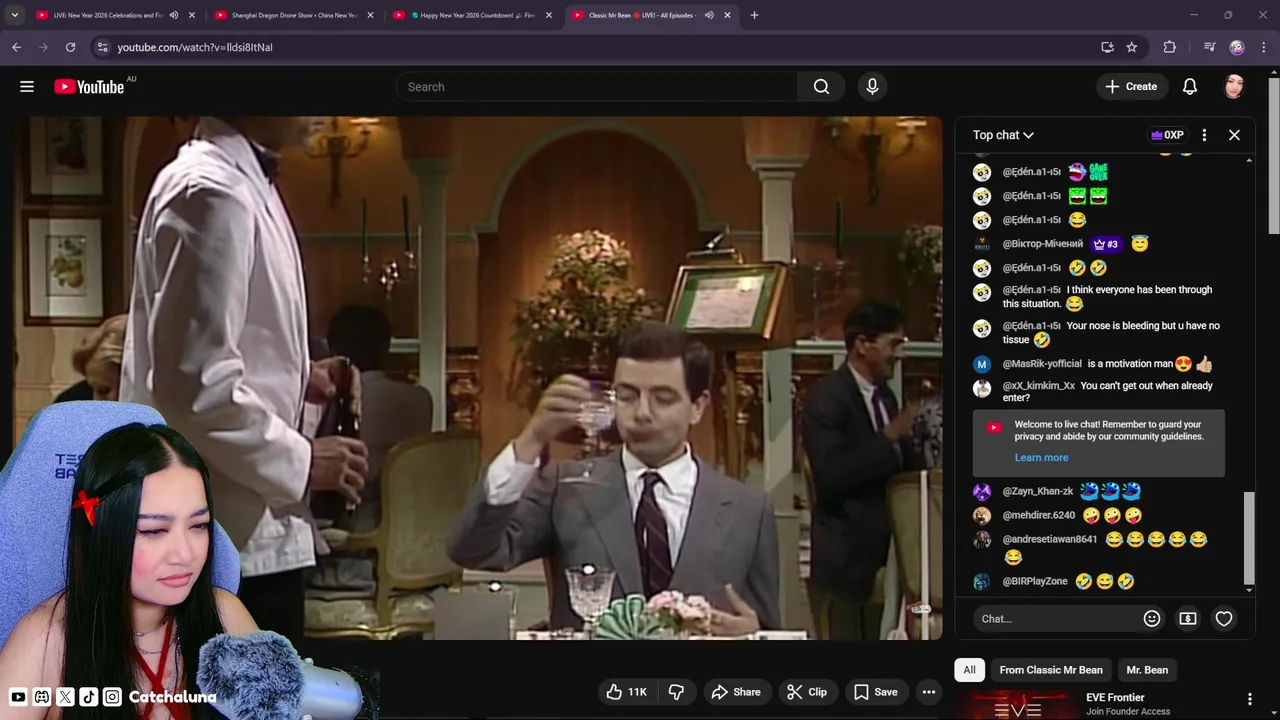Focus the YouTube Search box
Viewport: 1280px width, 720px height.
click(596, 87)
